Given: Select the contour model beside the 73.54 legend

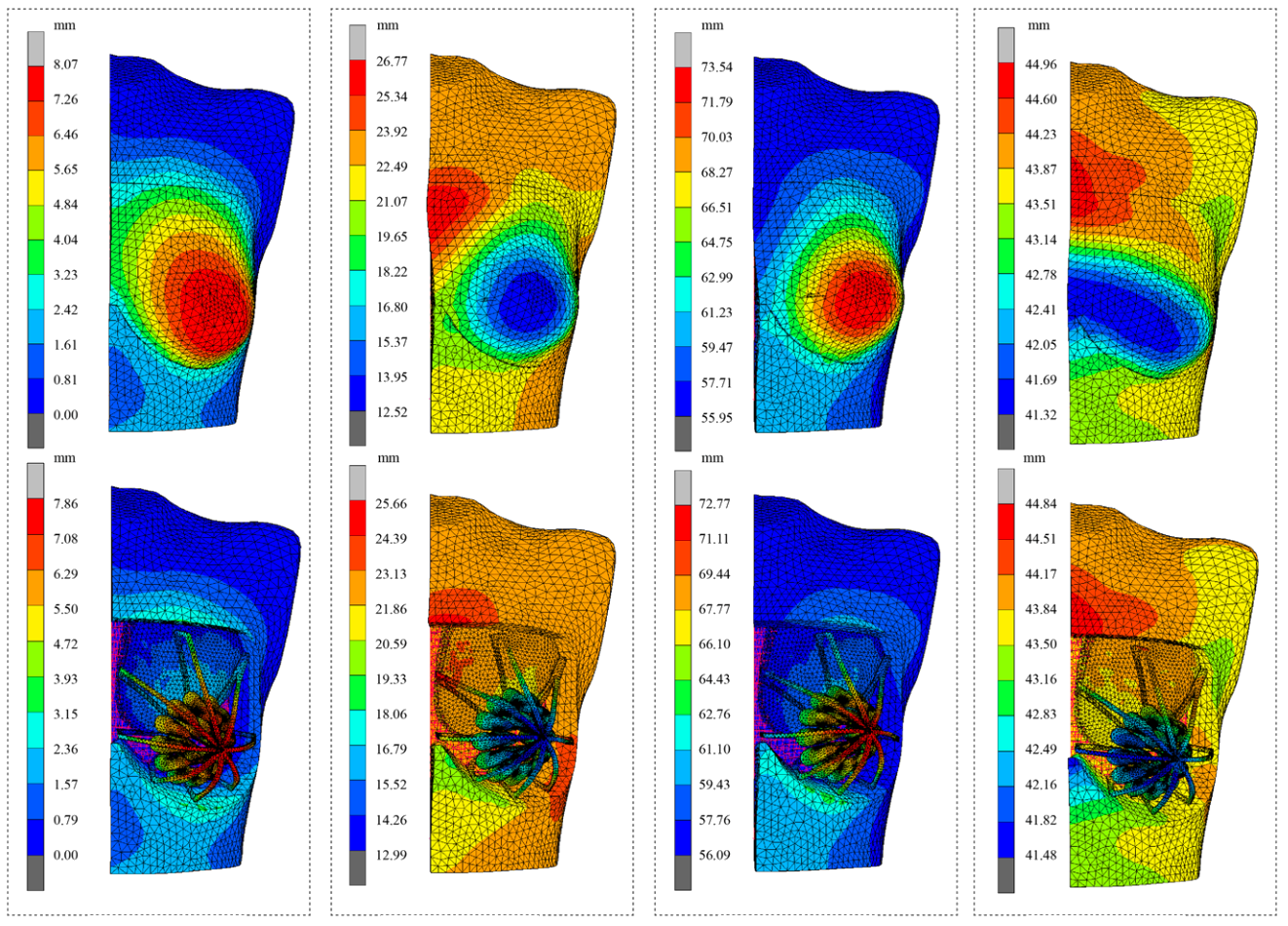Looking at the screenshot, I should coord(846,244).
